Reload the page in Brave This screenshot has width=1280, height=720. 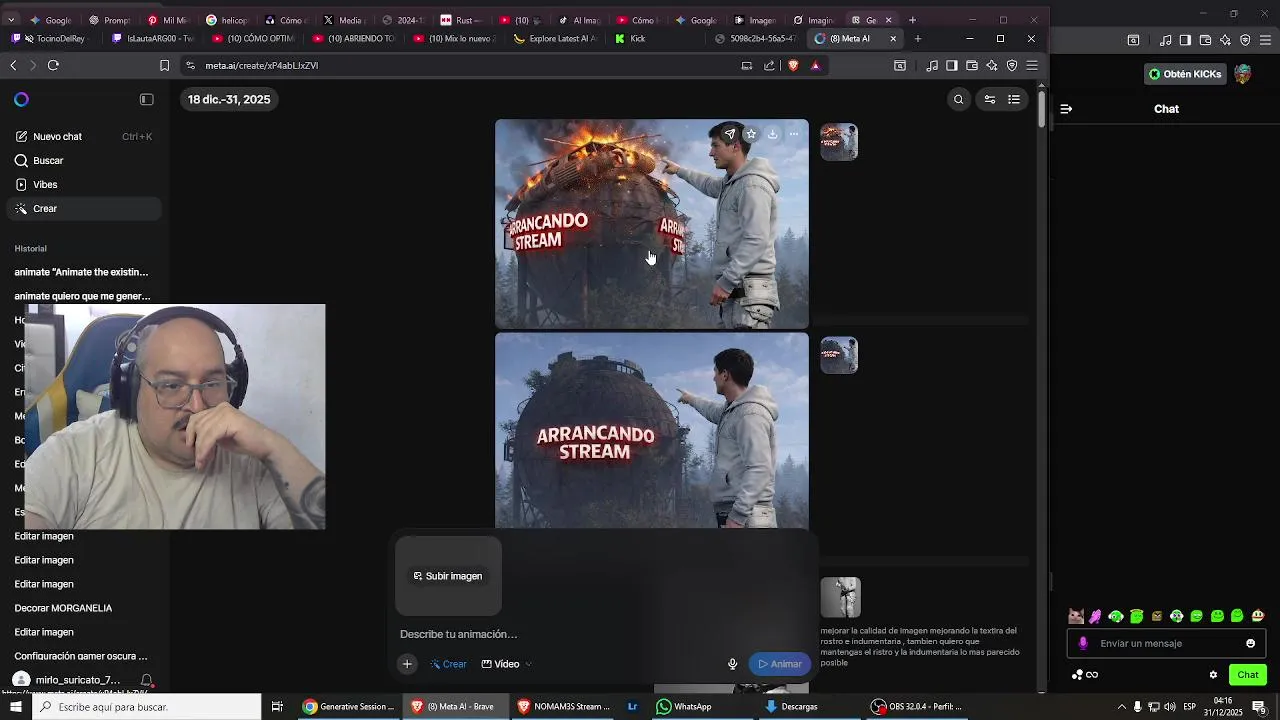pyautogui.click(x=53, y=65)
